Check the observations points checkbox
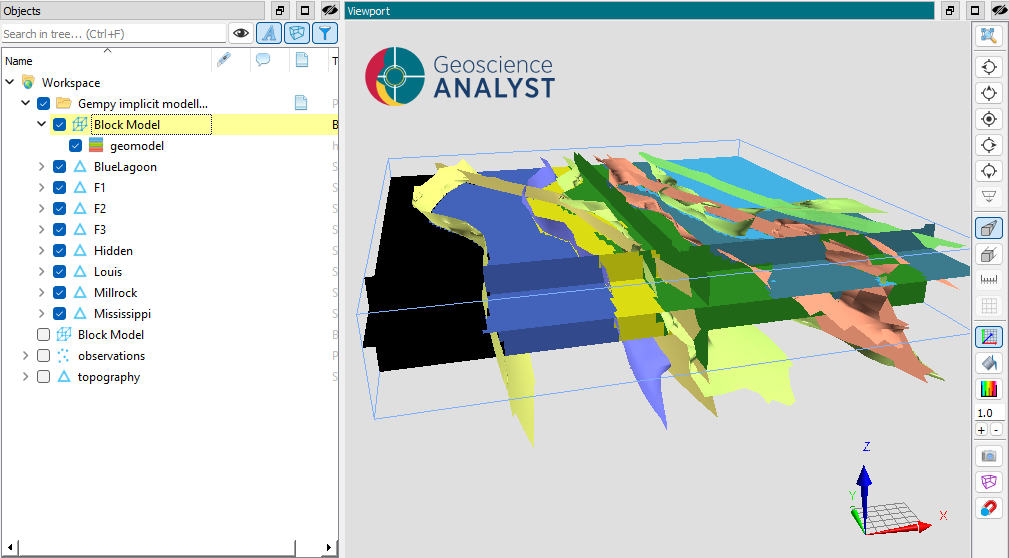The height and width of the screenshot is (558, 1009). [x=43, y=356]
